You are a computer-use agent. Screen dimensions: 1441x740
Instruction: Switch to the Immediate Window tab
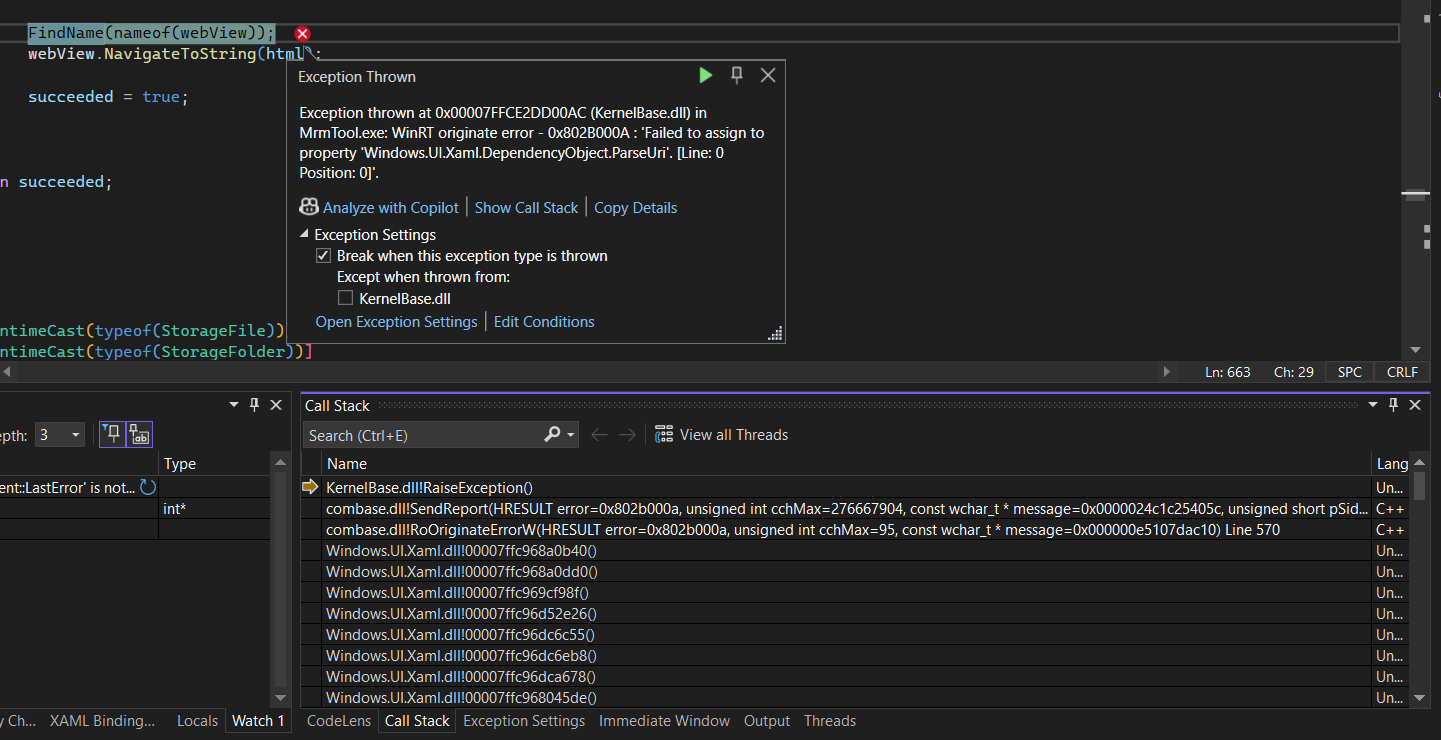pyautogui.click(x=664, y=721)
